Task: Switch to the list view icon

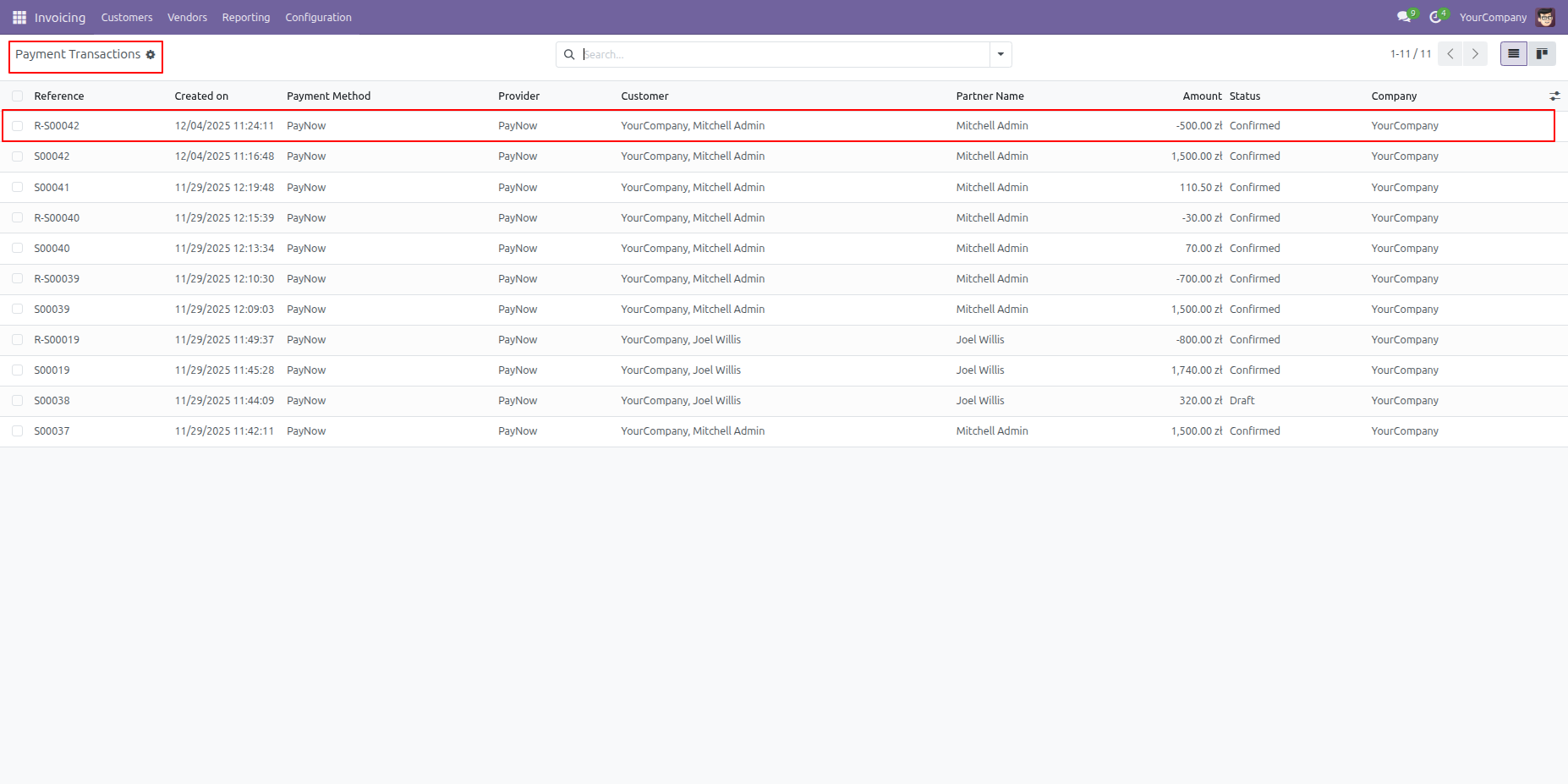Action: 1513,54
